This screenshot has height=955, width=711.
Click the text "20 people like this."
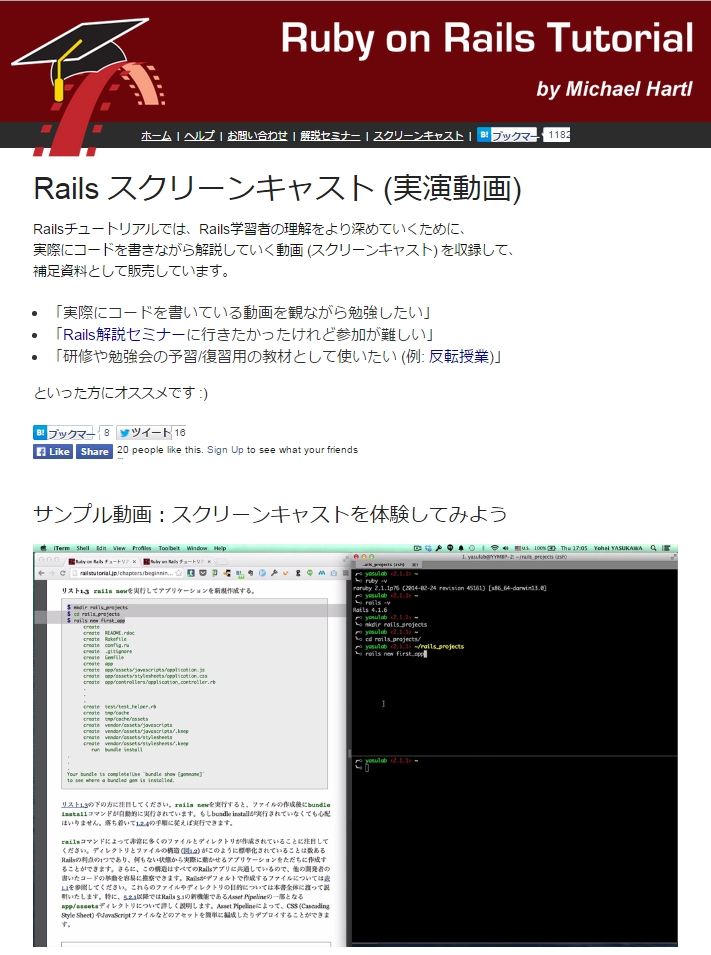(160, 449)
